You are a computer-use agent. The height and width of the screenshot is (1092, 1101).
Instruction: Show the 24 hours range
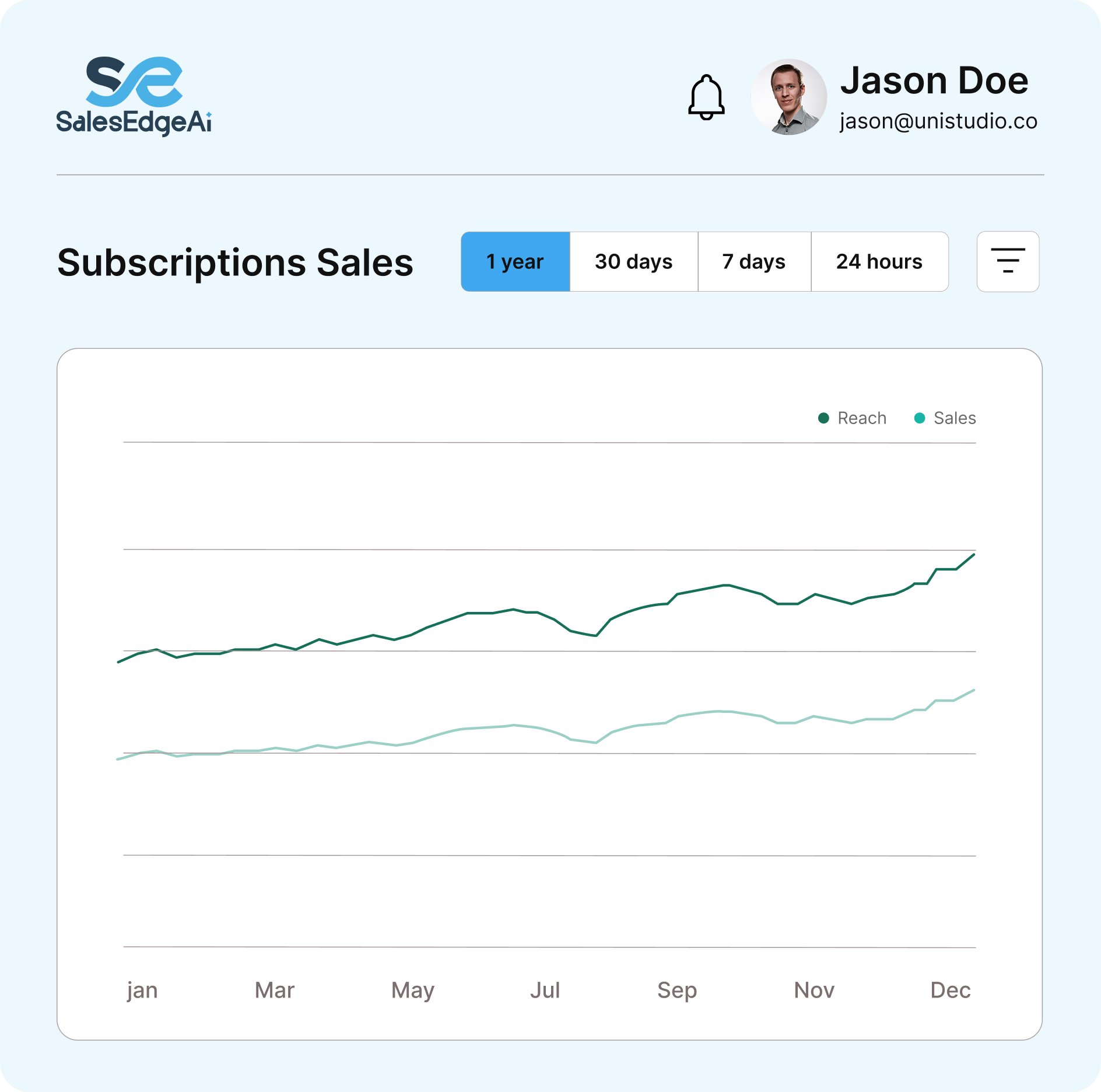(879, 262)
